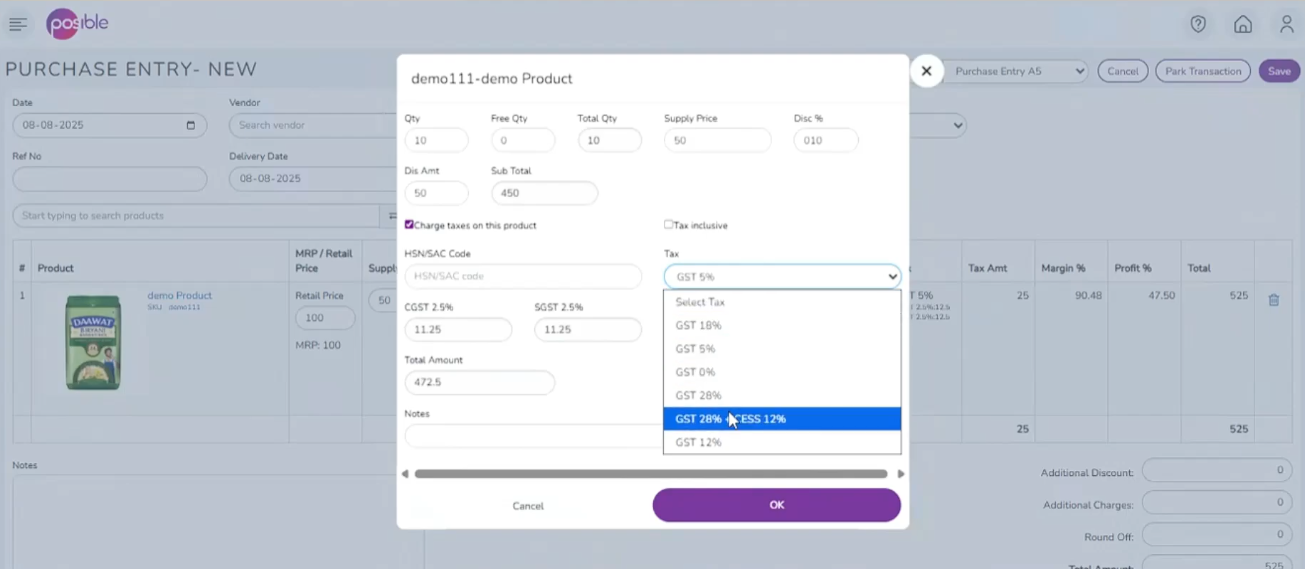1305x569 pixels.
Task: Click the scrollbar right arrow in dialog
Action: (900, 474)
